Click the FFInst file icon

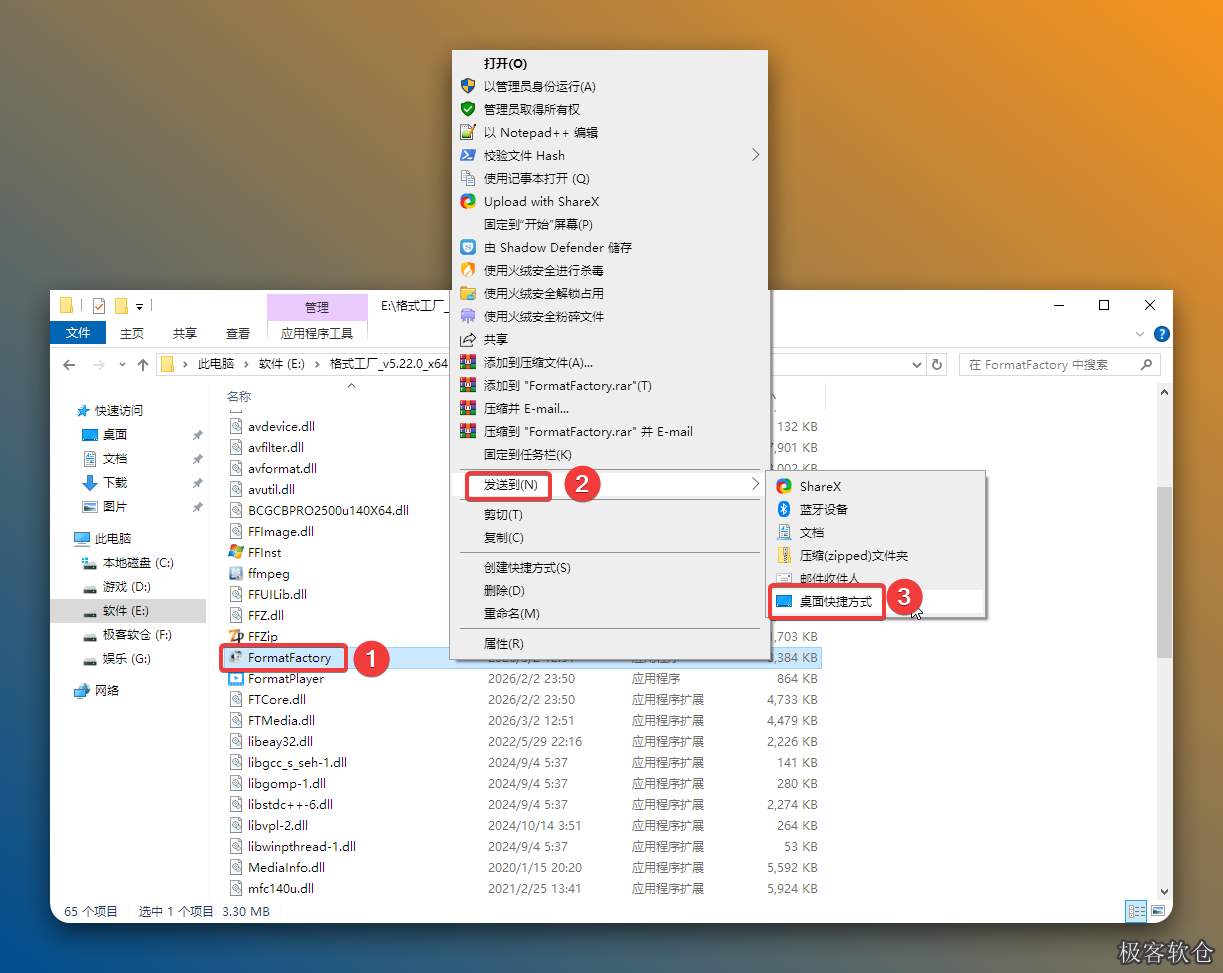(x=236, y=552)
